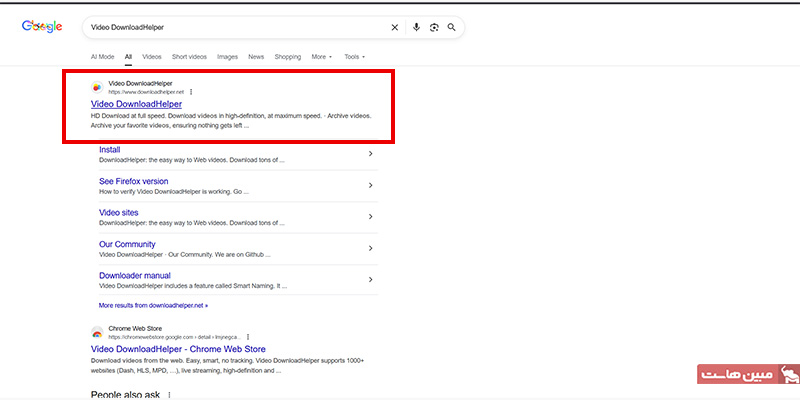Open search by image lens icon
The width and height of the screenshot is (800, 400).
434,28
